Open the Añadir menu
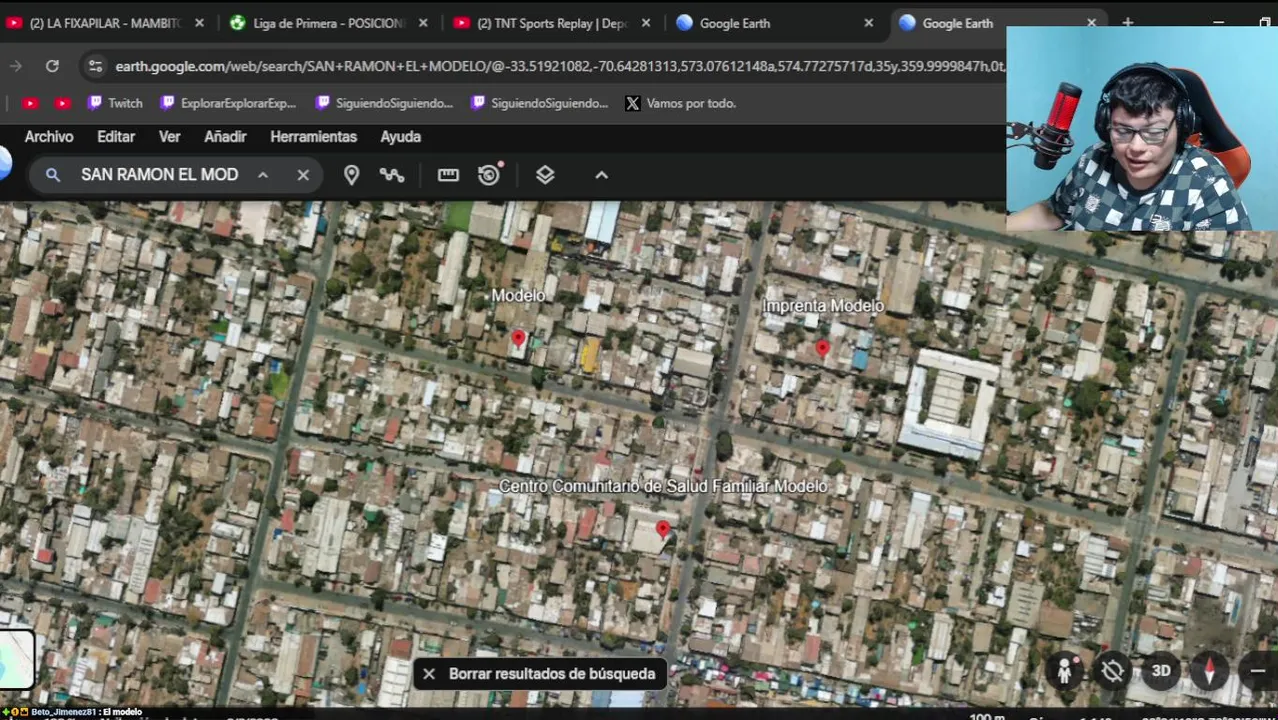Screen dimensions: 1278x720 tap(225, 136)
